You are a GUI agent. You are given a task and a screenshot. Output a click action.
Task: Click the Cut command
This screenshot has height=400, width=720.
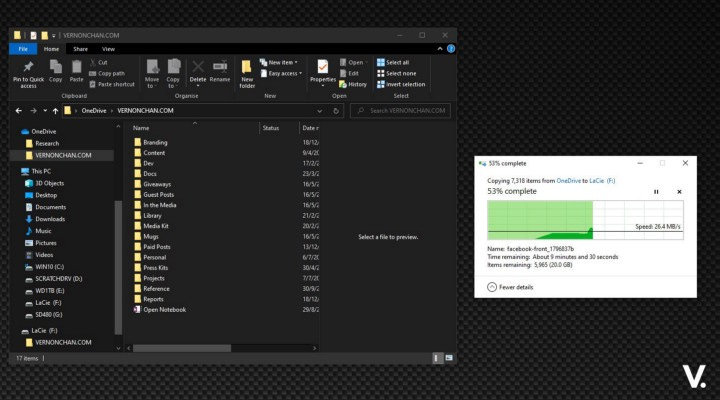coord(98,62)
